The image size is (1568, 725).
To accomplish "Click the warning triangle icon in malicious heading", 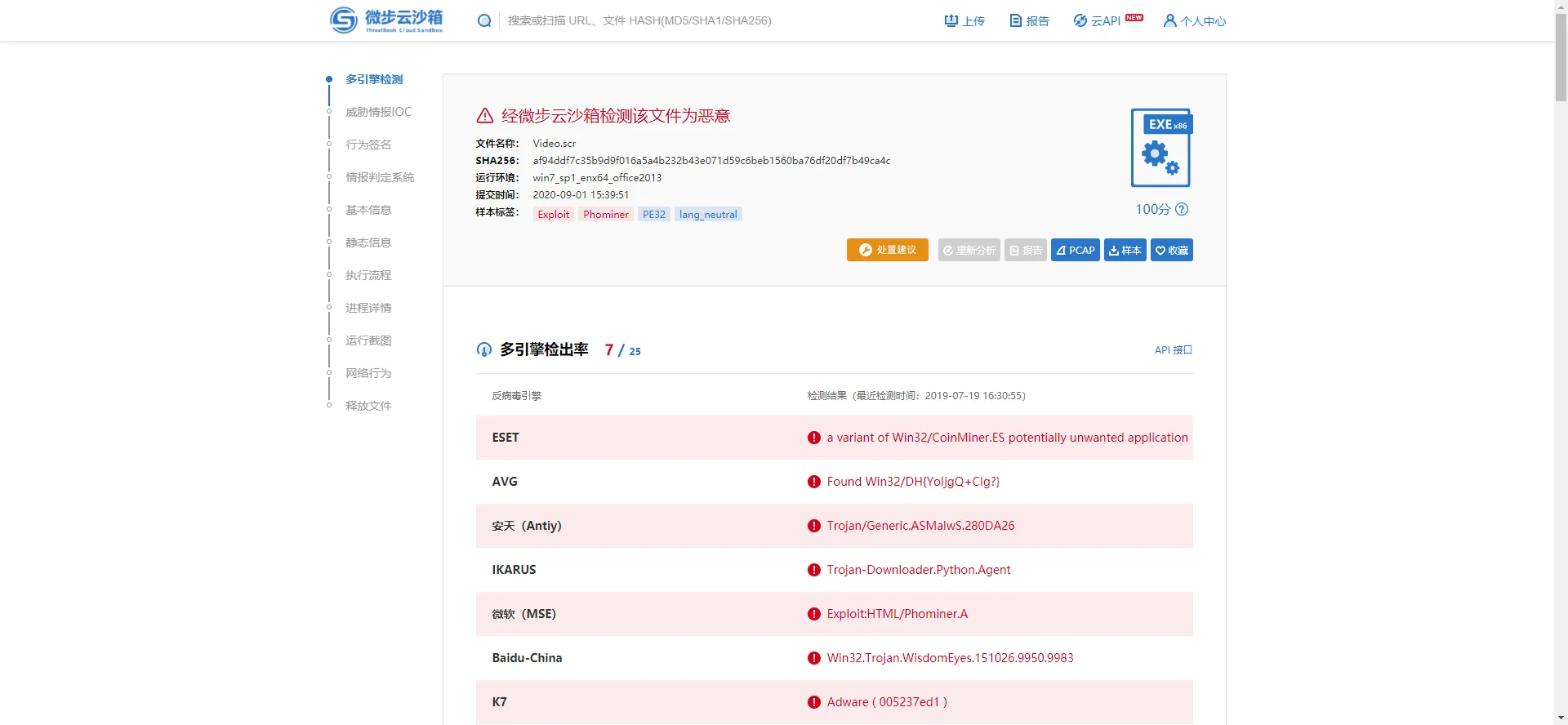I will pos(485,116).
